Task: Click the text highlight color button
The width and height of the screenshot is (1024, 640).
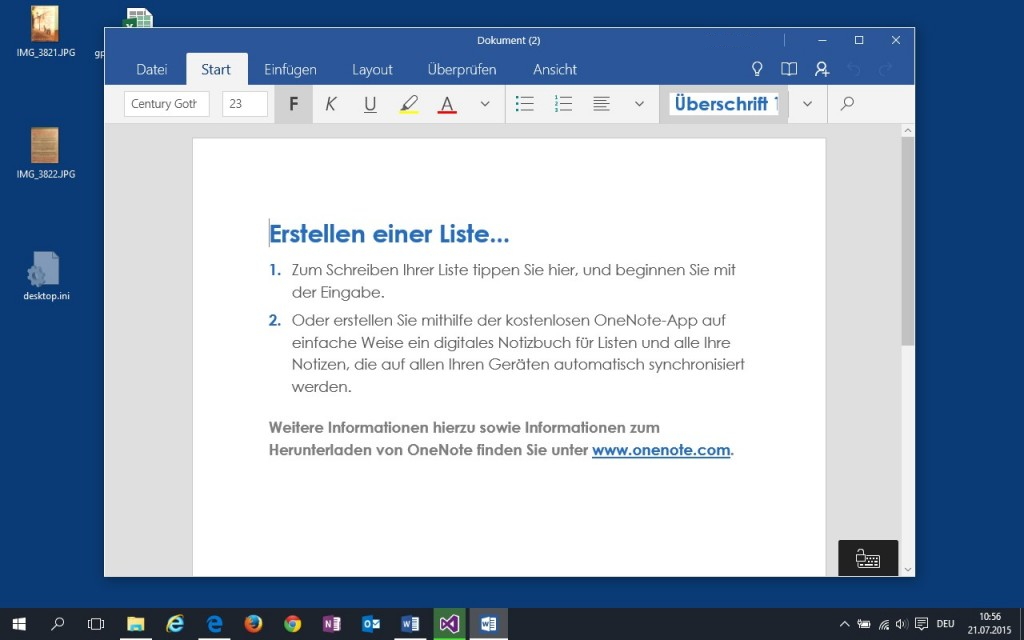Action: 408,103
